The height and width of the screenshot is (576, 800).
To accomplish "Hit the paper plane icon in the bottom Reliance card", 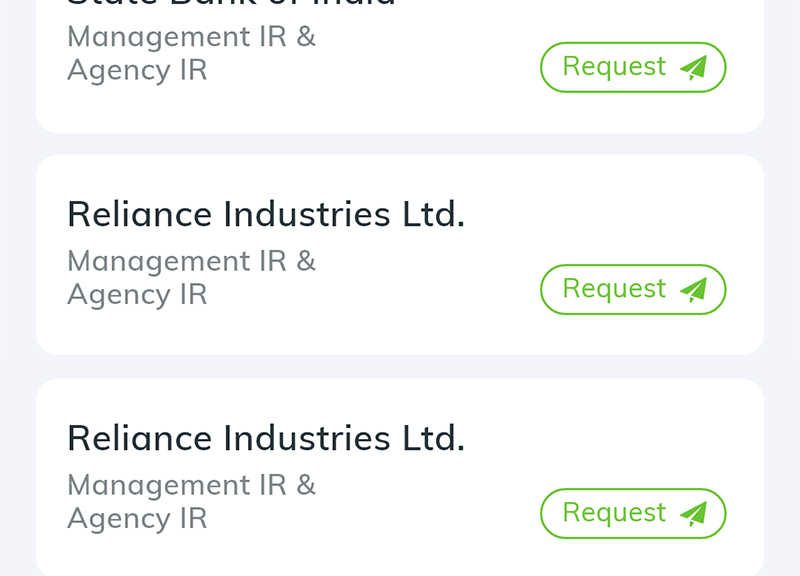I will [x=694, y=514].
